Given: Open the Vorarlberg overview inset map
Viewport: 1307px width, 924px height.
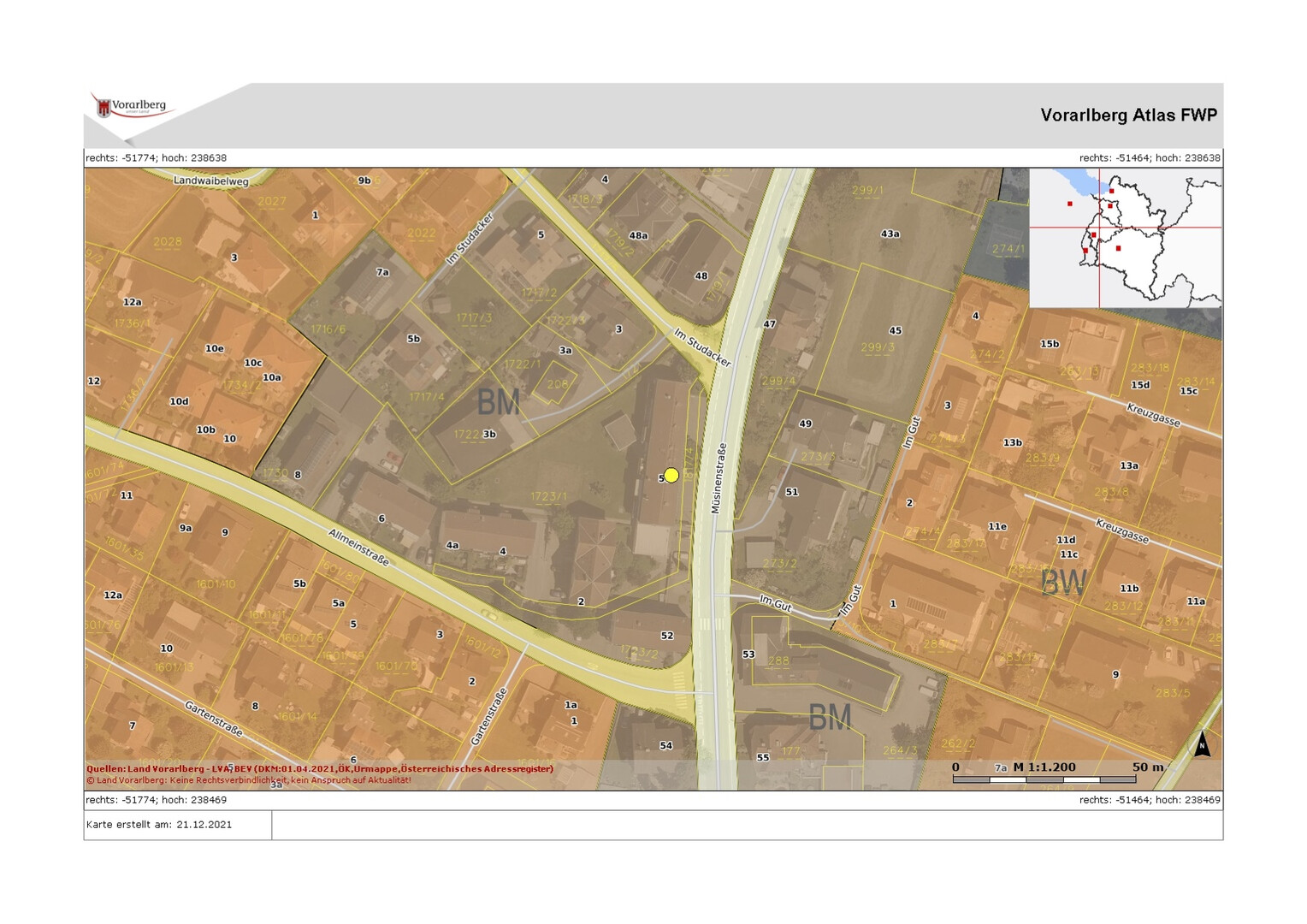Looking at the screenshot, I should (1125, 238).
